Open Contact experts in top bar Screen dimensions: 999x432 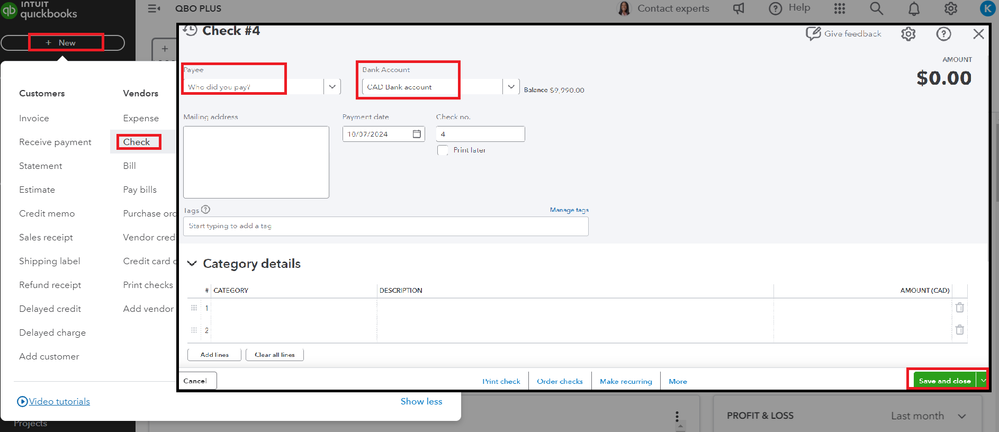click(663, 8)
